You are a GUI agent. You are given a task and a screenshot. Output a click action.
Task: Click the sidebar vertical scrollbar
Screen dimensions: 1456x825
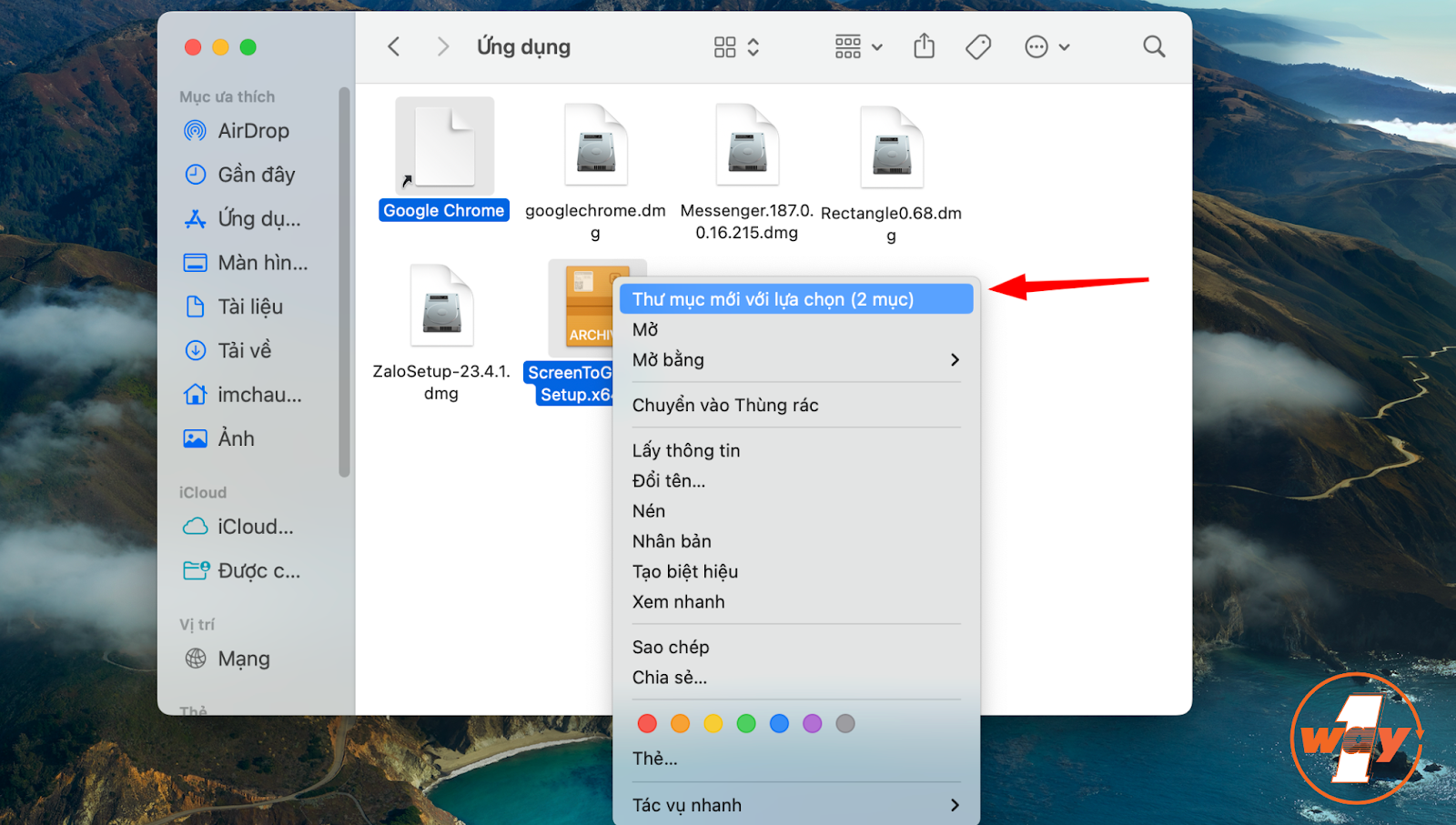(344, 282)
